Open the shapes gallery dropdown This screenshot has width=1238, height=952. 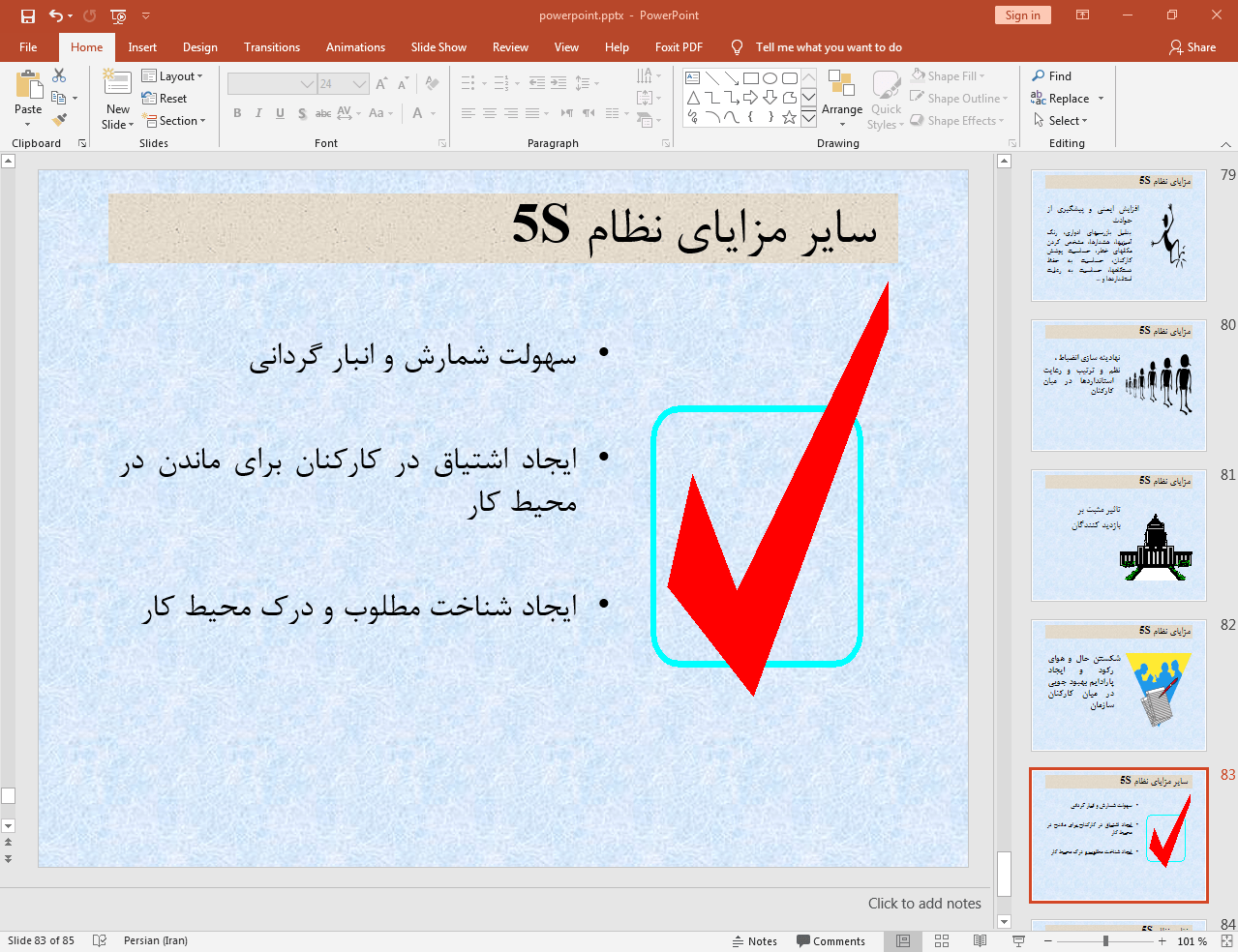[809, 118]
